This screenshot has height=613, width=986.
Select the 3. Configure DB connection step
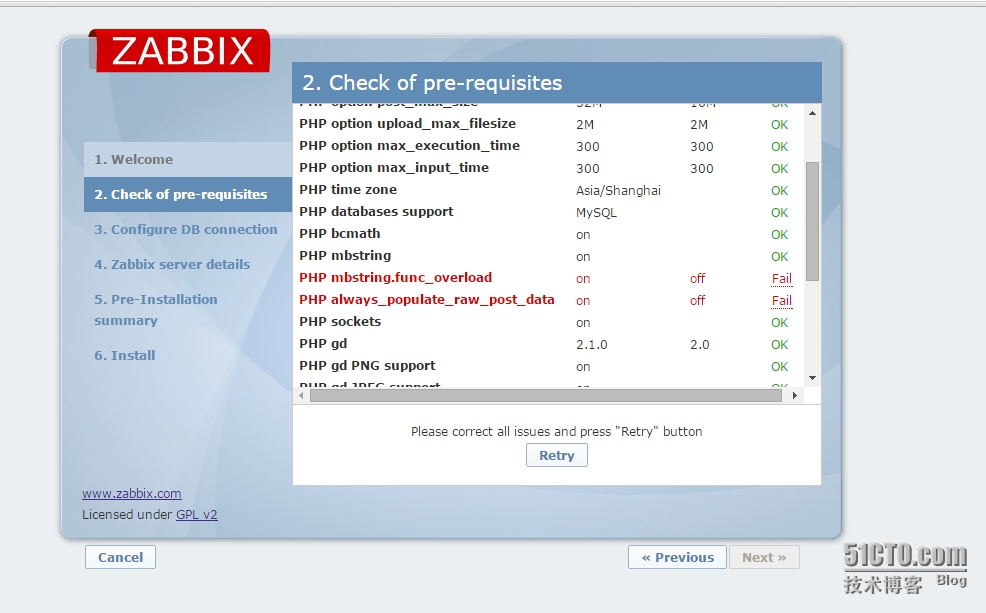coord(186,229)
